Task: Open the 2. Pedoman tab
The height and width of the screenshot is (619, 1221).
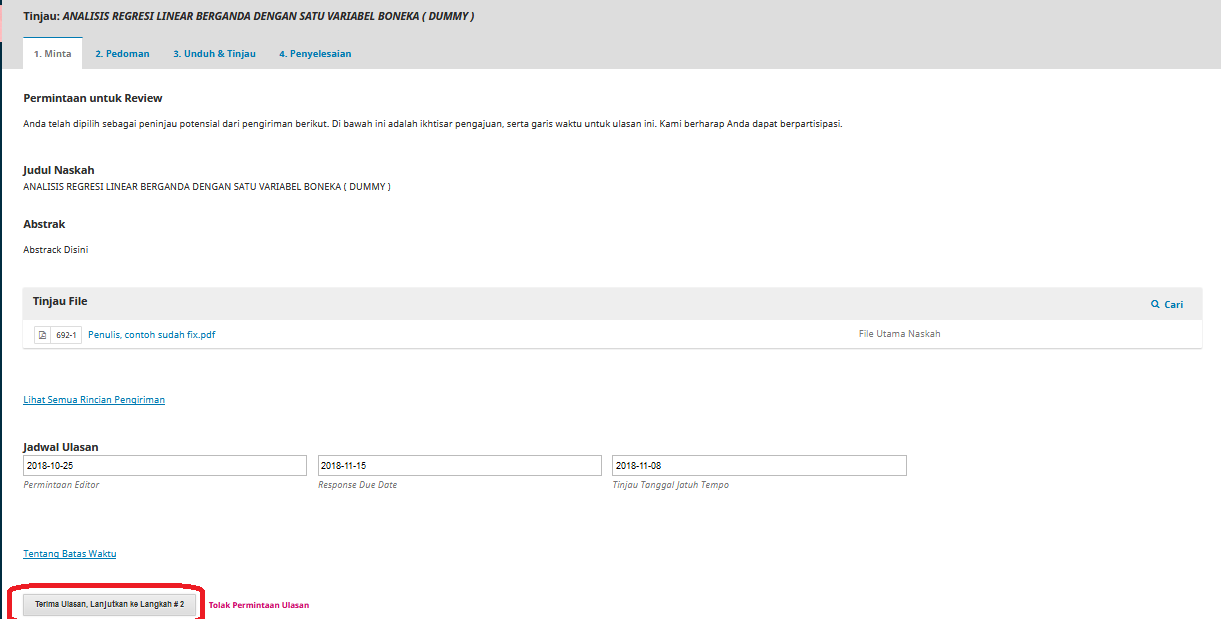Action: click(x=122, y=54)
